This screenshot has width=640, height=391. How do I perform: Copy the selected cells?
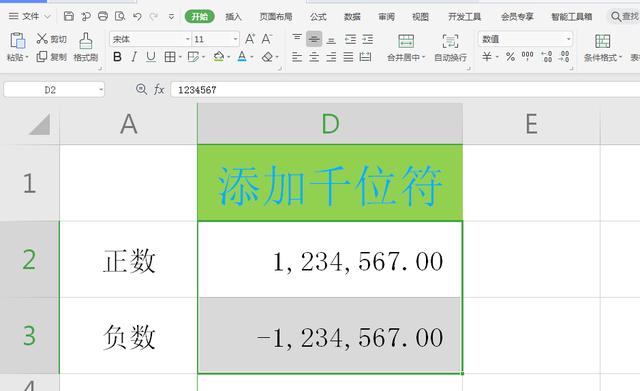point(51,57)
